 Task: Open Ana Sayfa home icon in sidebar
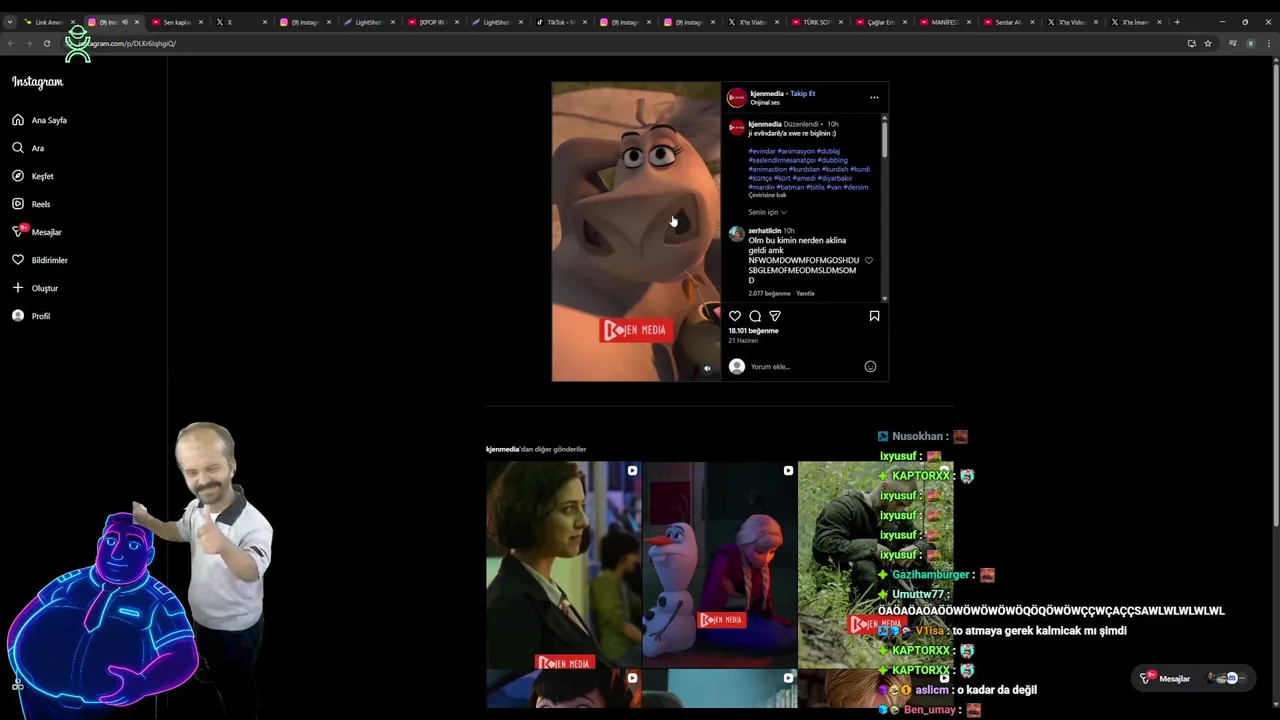point(18,120)
